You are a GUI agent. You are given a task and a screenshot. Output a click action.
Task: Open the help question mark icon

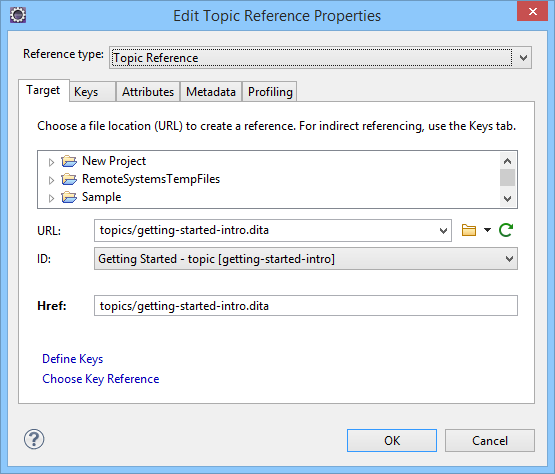[x=34, y=439]
